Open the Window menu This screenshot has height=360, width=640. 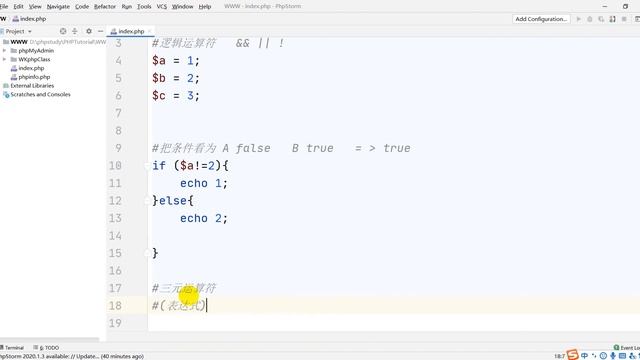(182, 7)
